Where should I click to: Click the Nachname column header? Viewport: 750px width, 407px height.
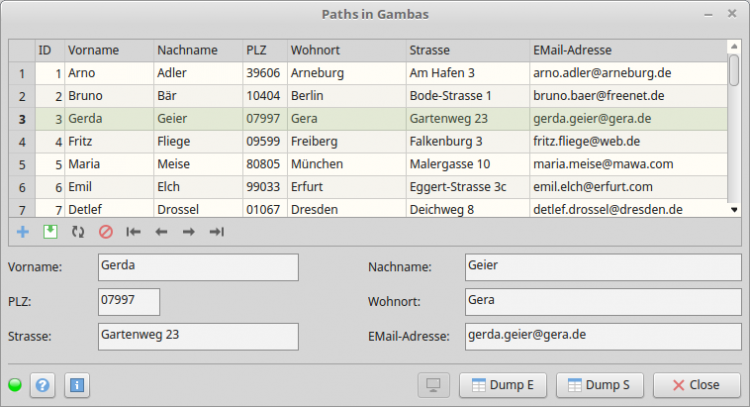tap(197, 50)
